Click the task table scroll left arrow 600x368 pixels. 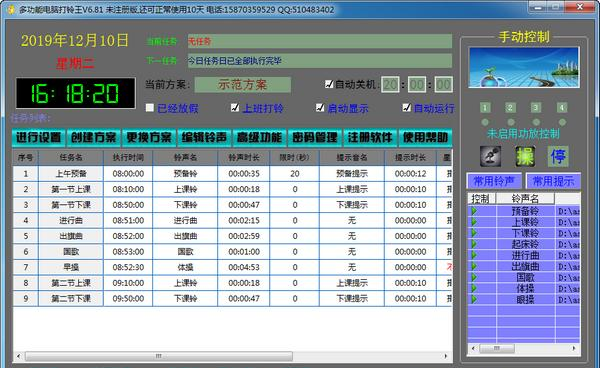pos(19,356)
